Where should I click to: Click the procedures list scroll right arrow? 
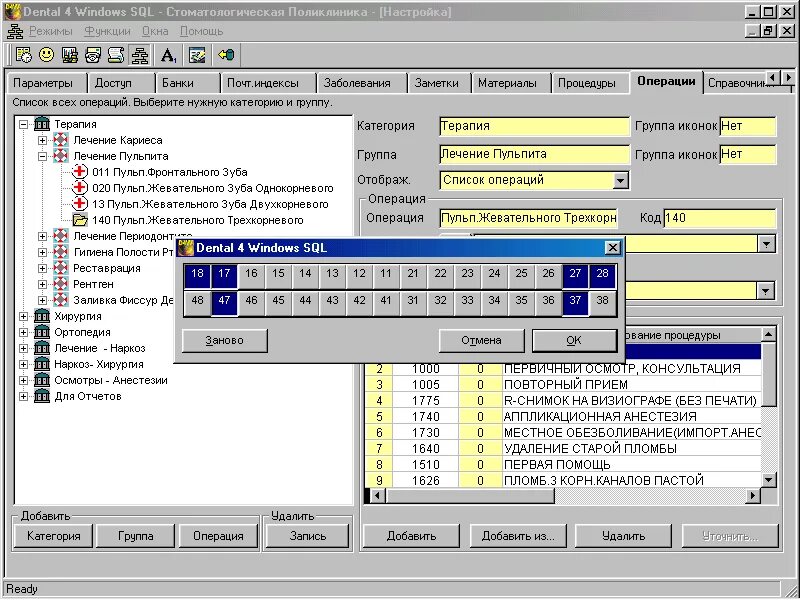coord(753,495)
